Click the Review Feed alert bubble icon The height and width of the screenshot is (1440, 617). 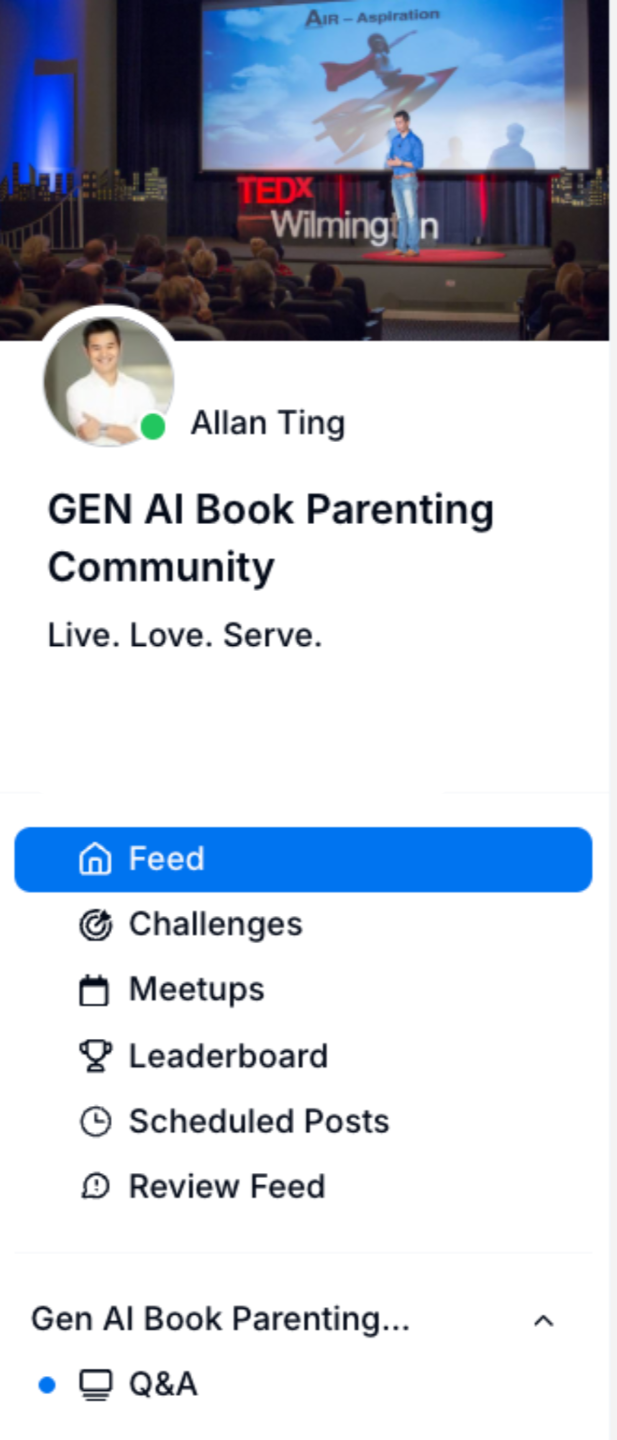95,1187
